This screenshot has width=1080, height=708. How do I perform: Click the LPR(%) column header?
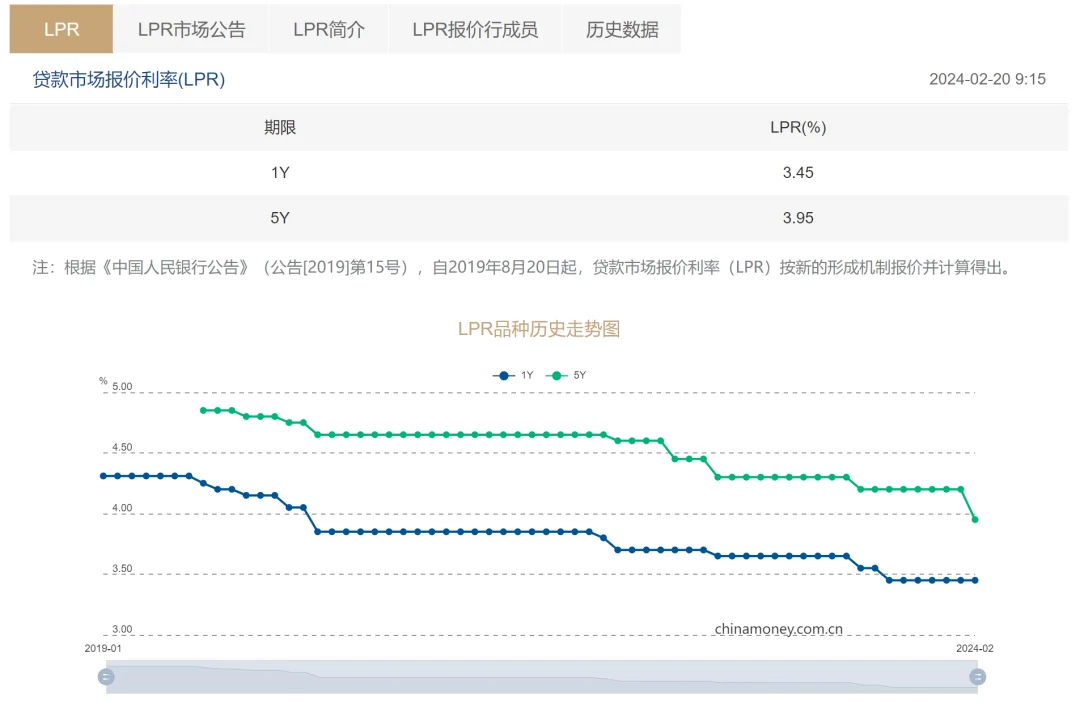pos(798,127)
